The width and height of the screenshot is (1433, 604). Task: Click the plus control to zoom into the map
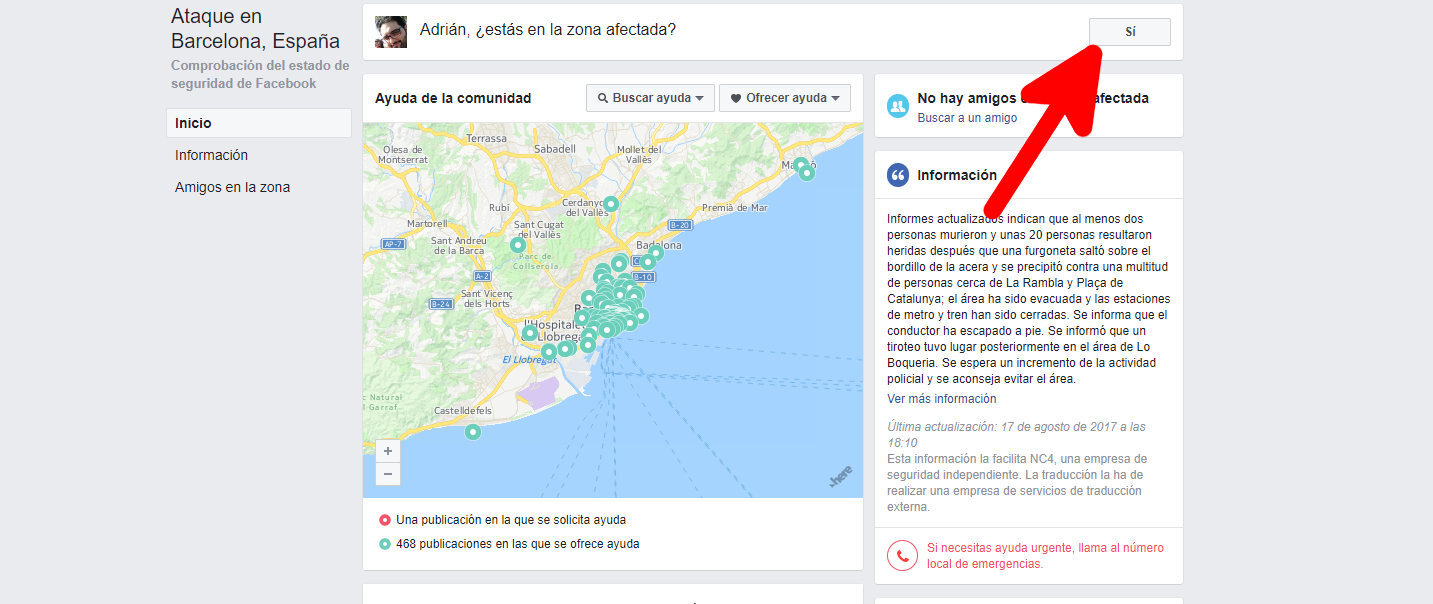pos(387,450)
